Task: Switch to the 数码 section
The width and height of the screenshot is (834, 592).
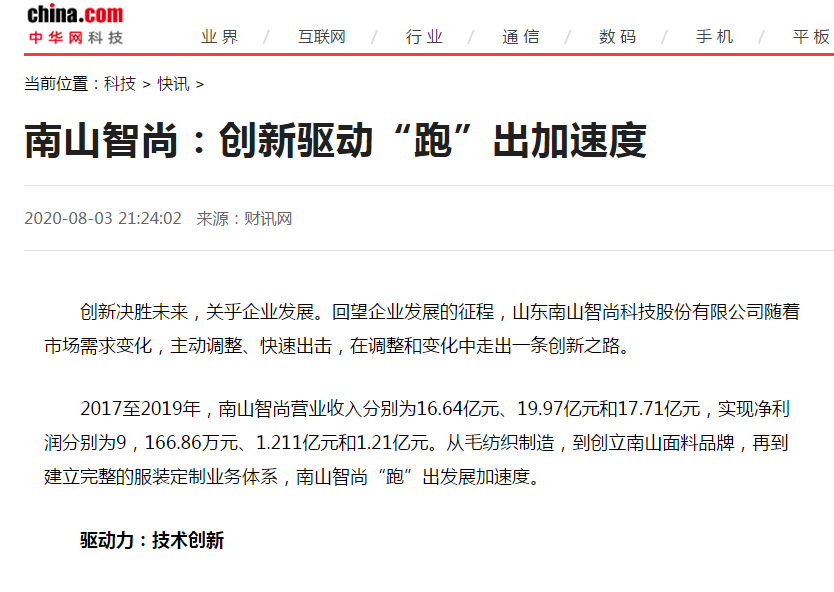Action: coord(617,37)
